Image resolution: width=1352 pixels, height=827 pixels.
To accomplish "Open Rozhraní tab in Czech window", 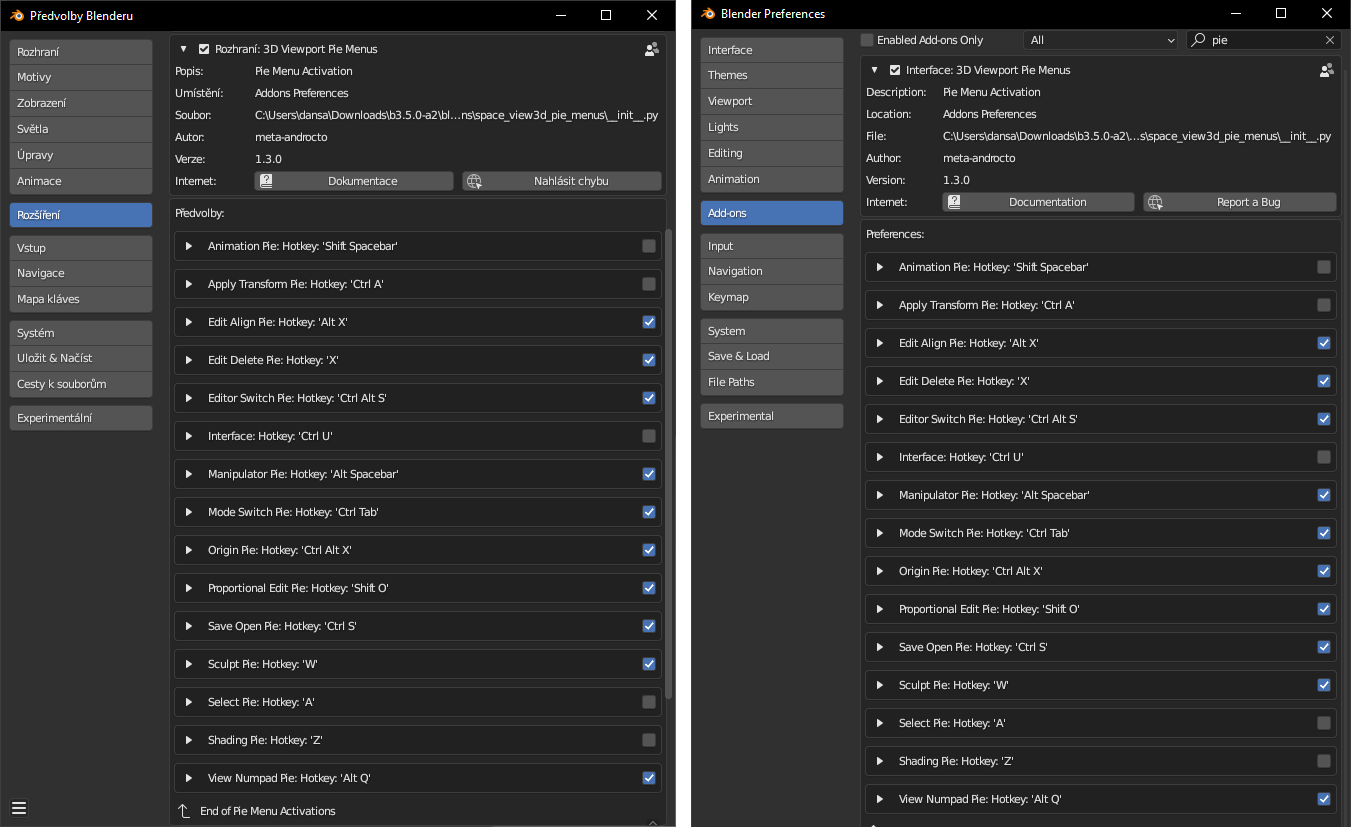I will 81,51.
